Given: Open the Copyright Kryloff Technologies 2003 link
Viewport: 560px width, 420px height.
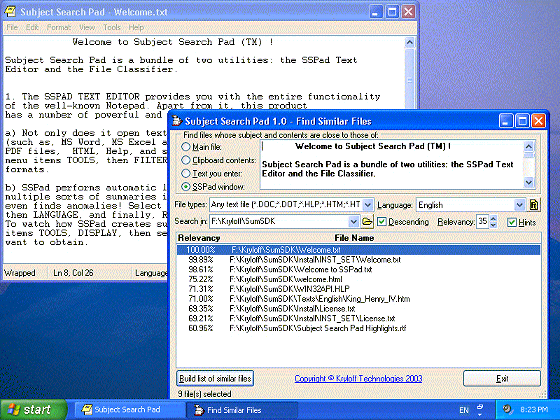Looking at the screenshot, I should pos(358,378).
